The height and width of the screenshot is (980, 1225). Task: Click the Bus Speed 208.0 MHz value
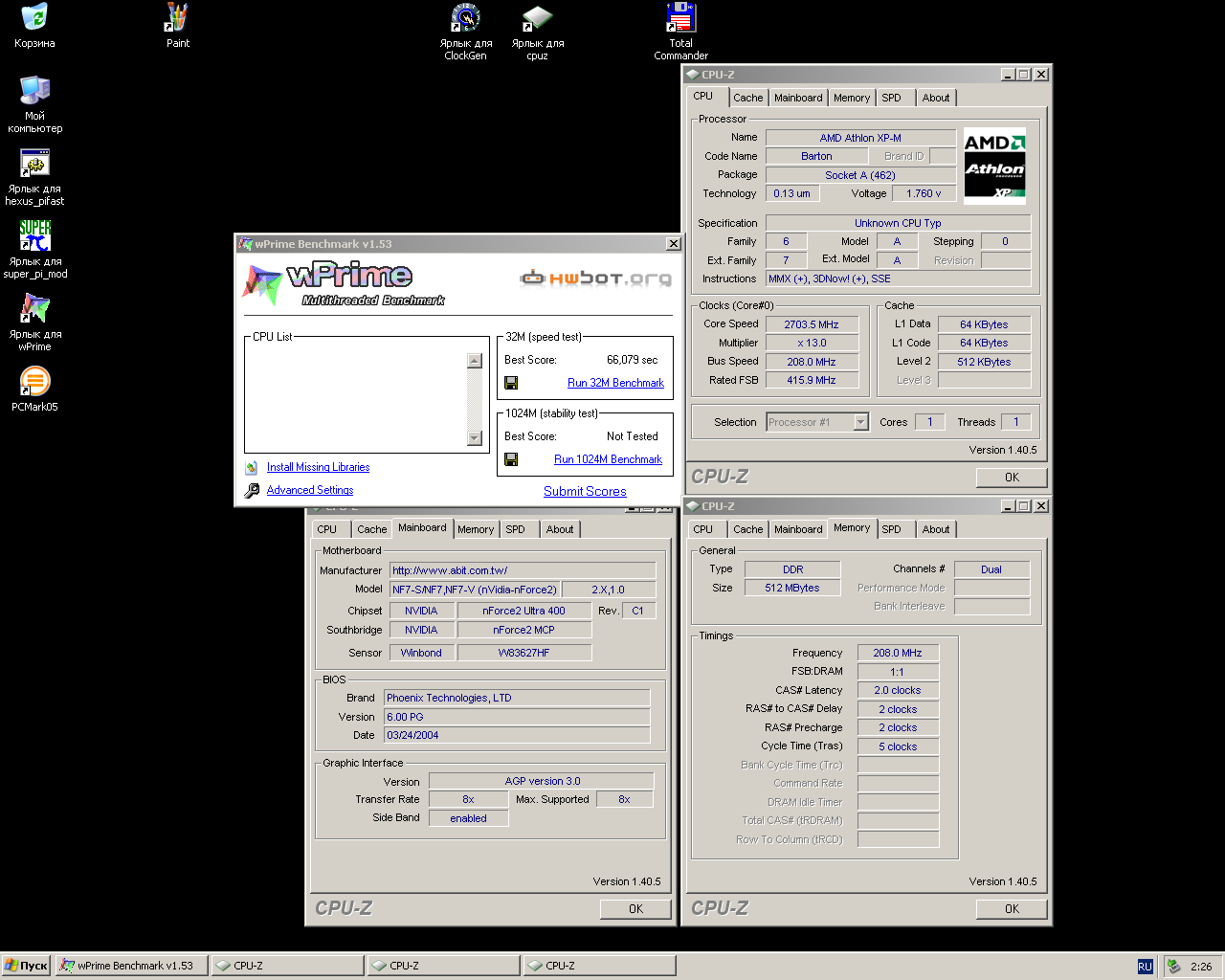pos(812,362)
